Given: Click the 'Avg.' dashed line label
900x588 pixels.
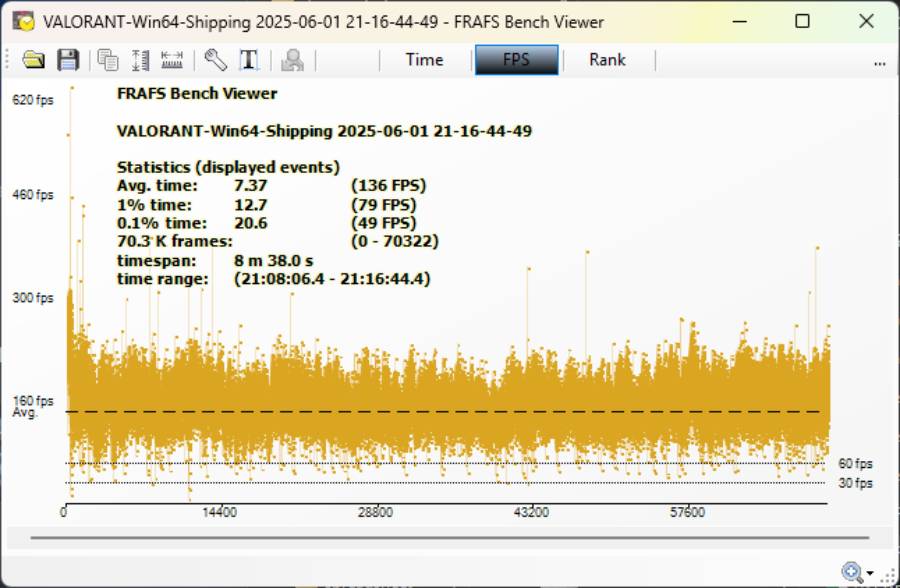Looking at the screenshot, I should (x=25, y=413).
